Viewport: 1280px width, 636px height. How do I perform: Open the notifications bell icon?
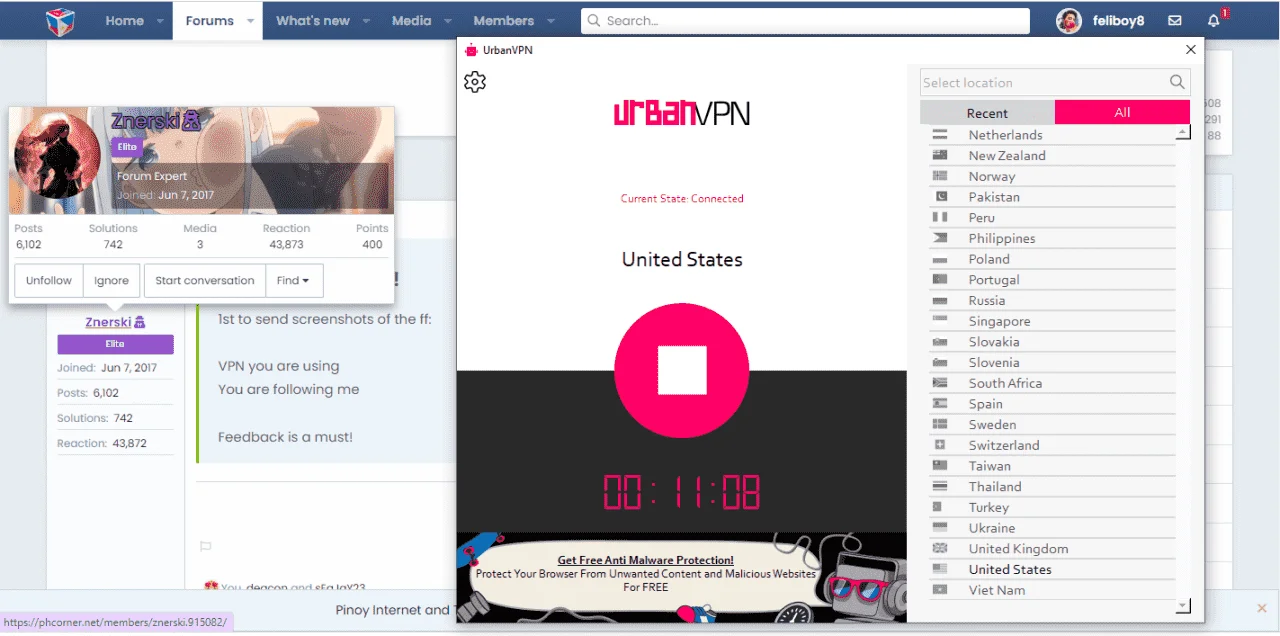pos(1214,20)
